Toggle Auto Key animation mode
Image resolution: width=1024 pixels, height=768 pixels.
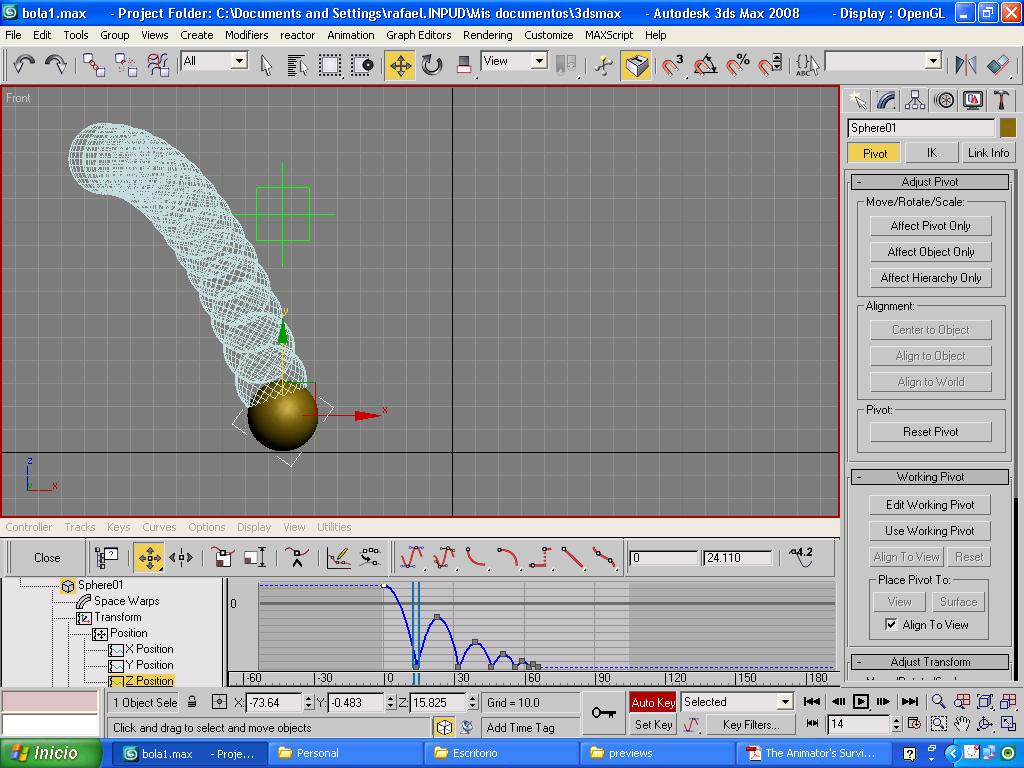[653, 702]
